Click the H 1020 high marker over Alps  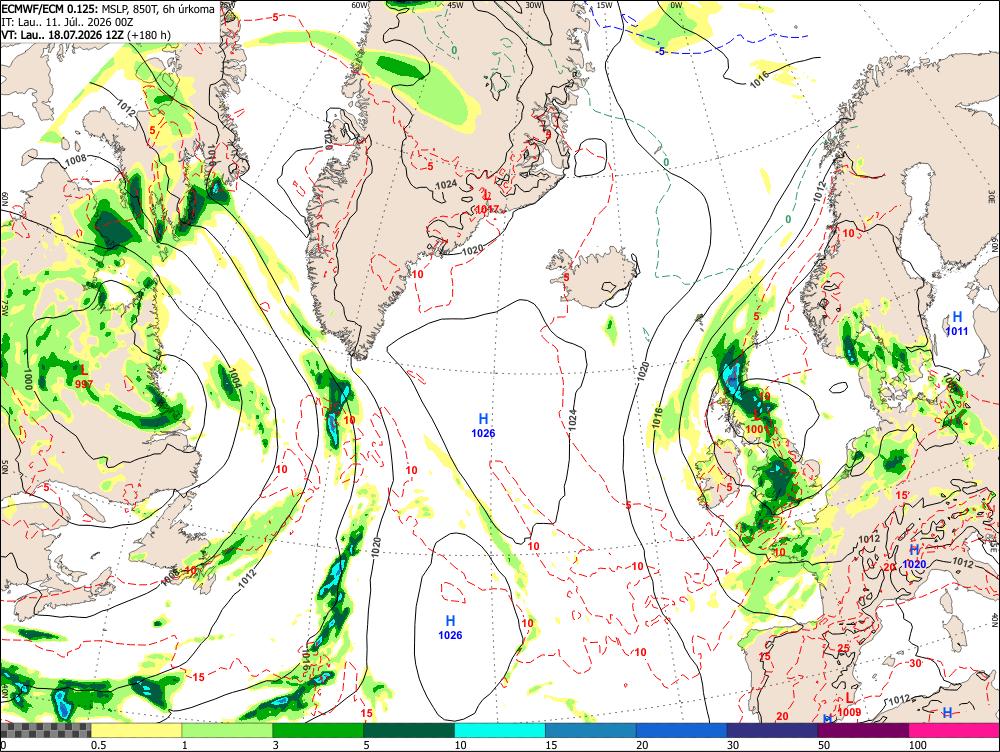[914, 556]
